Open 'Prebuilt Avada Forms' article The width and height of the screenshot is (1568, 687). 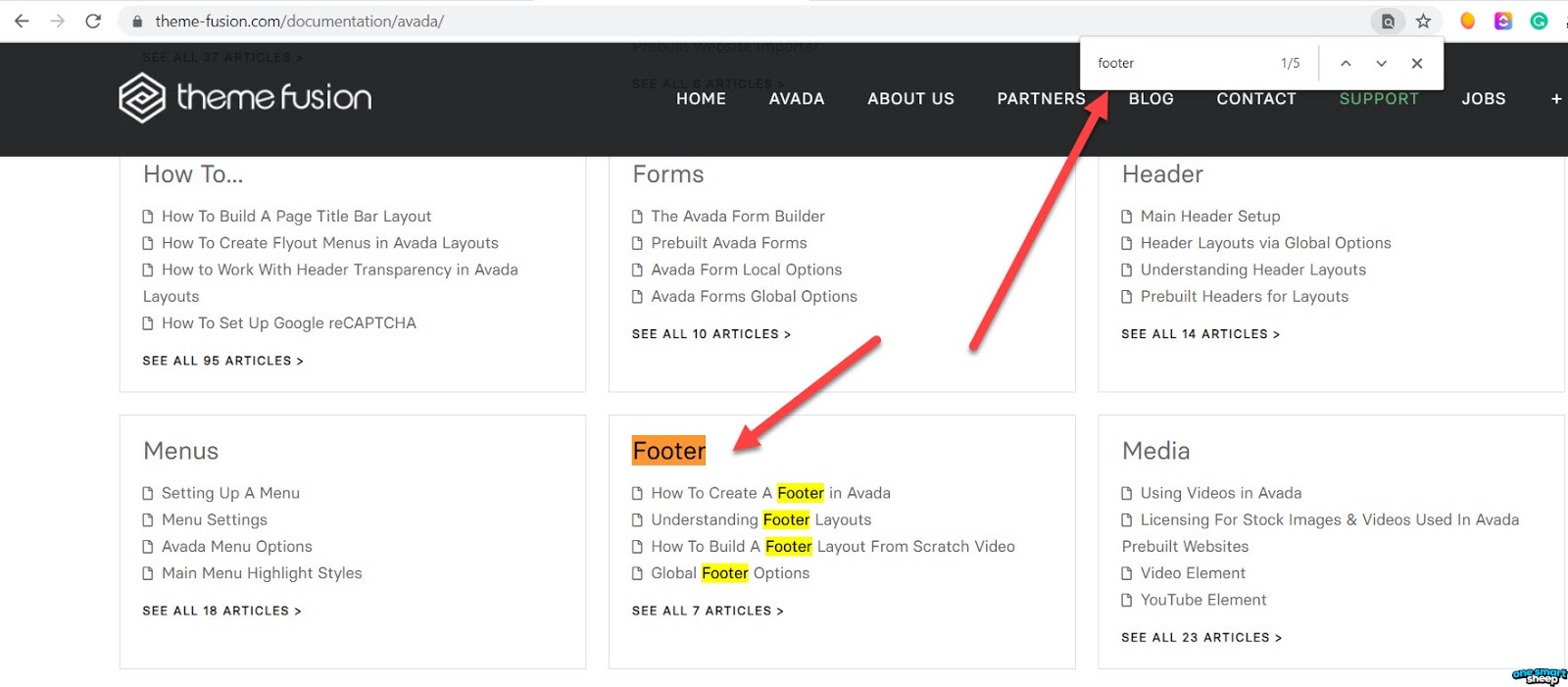click(x=729, y=243)
